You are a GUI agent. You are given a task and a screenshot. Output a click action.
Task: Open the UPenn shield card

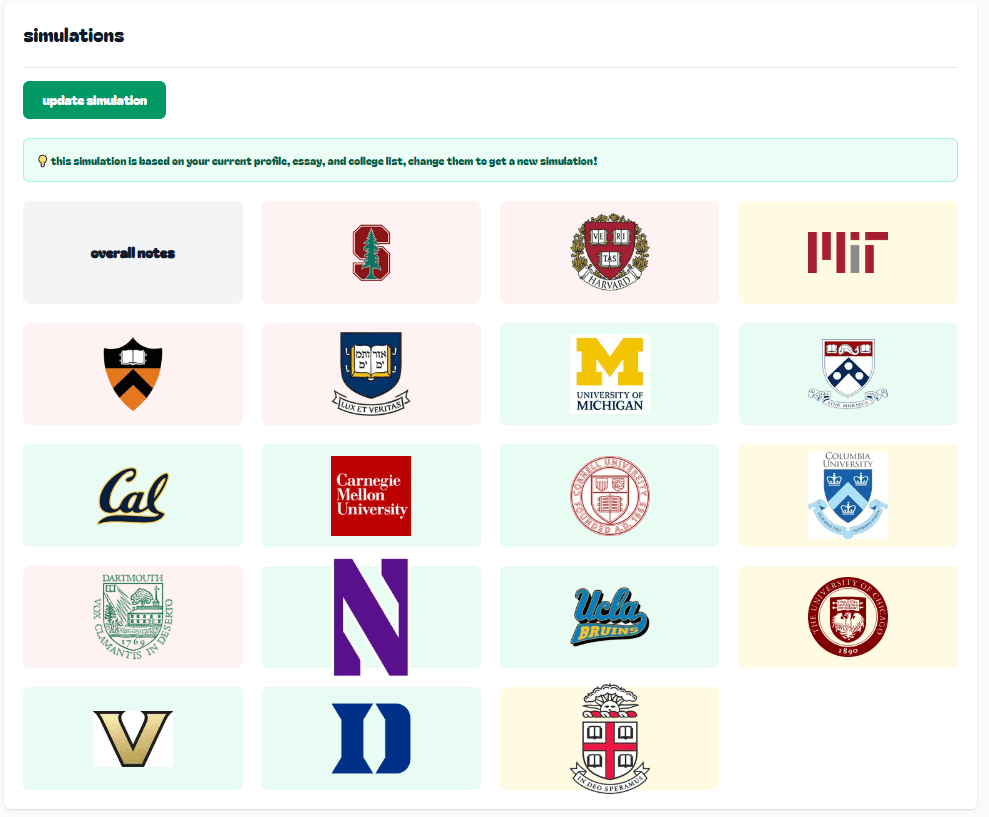tap(848, 374)
